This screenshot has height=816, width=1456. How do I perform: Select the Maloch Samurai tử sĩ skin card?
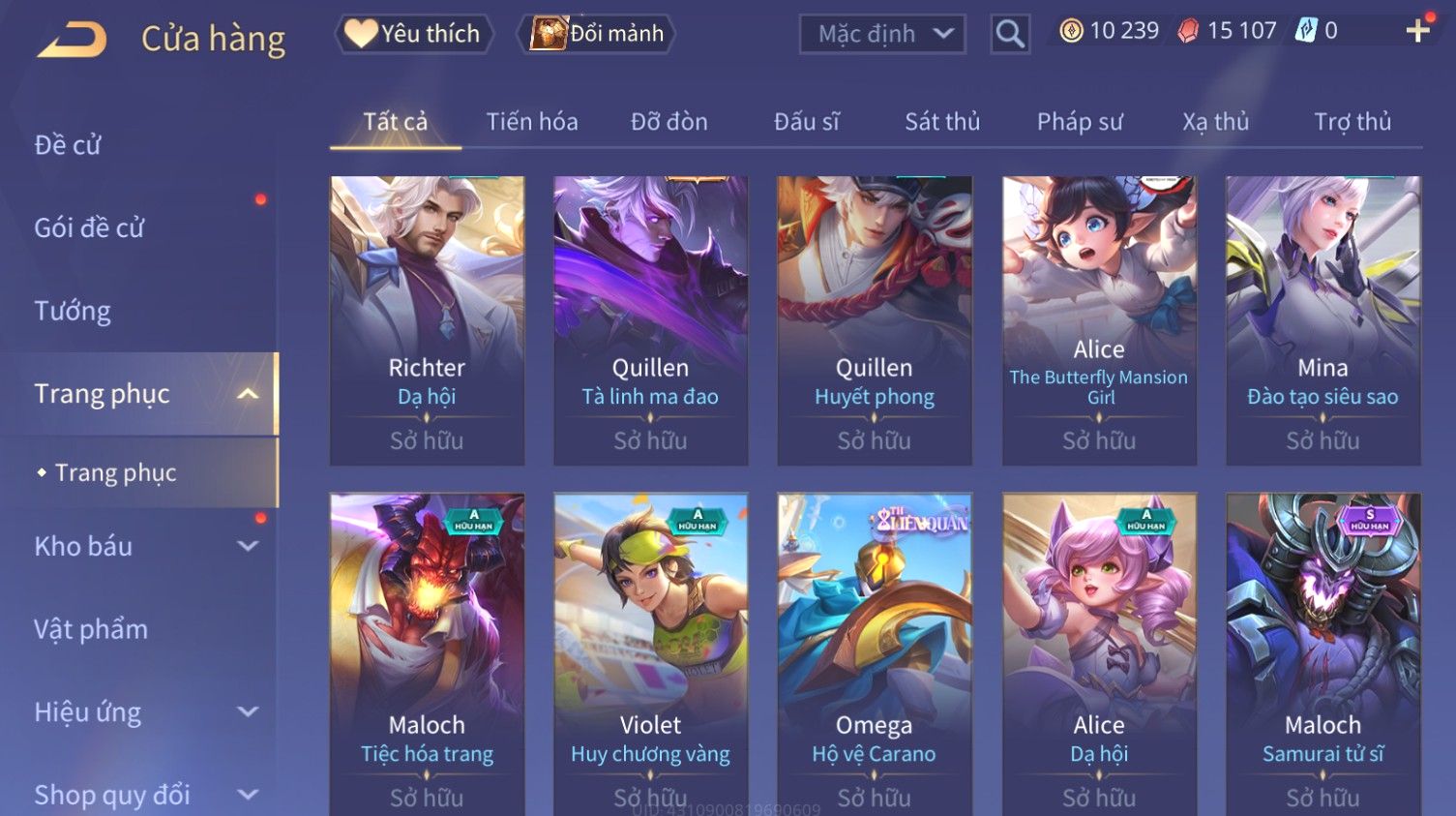(1323, 654)
